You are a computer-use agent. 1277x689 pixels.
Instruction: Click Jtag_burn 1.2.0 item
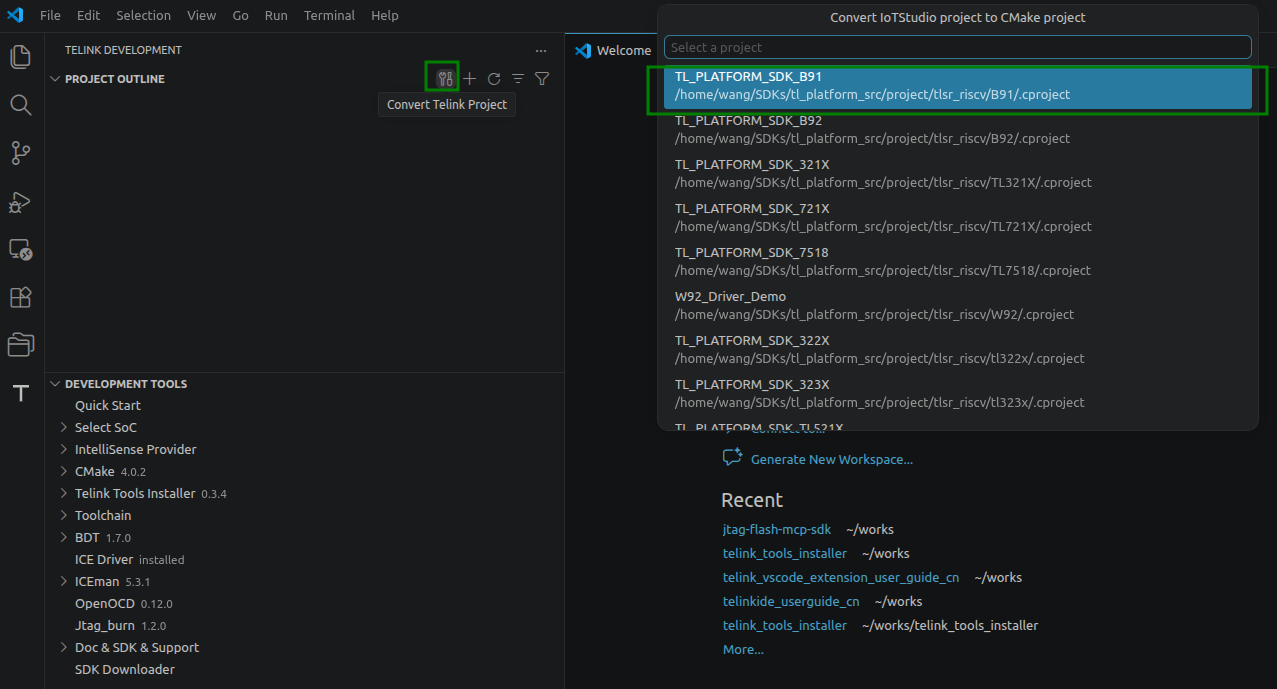pos(121,625)
